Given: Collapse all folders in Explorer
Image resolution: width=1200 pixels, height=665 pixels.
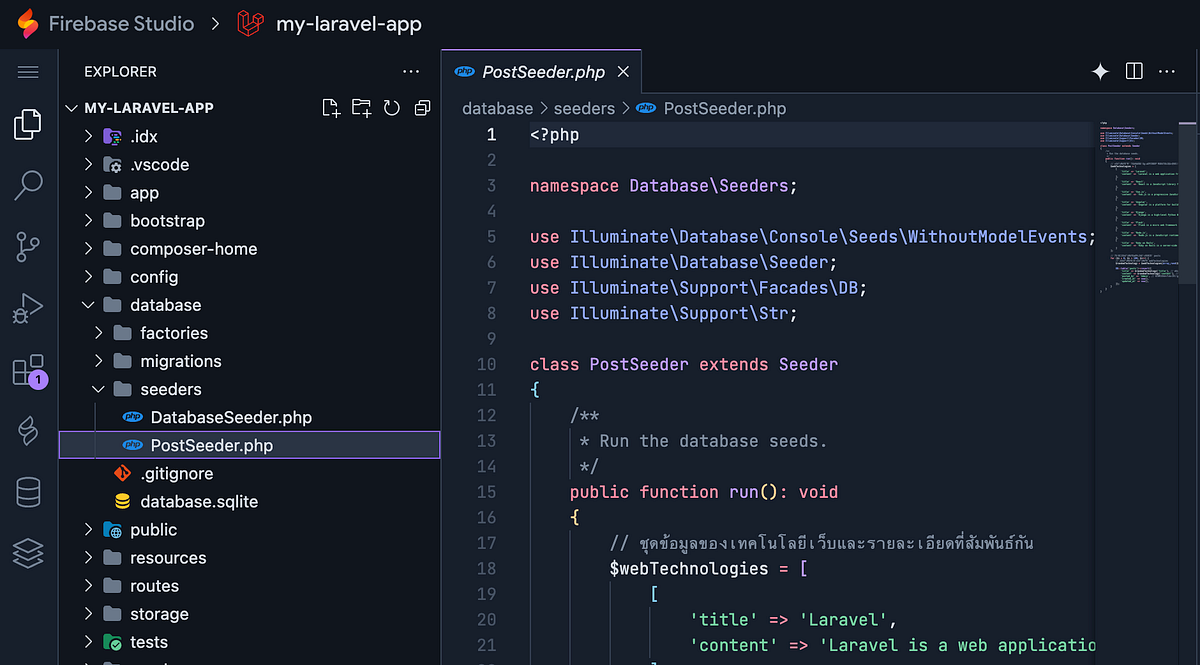Looking at the screenshot, I should [x=422, y=107].
